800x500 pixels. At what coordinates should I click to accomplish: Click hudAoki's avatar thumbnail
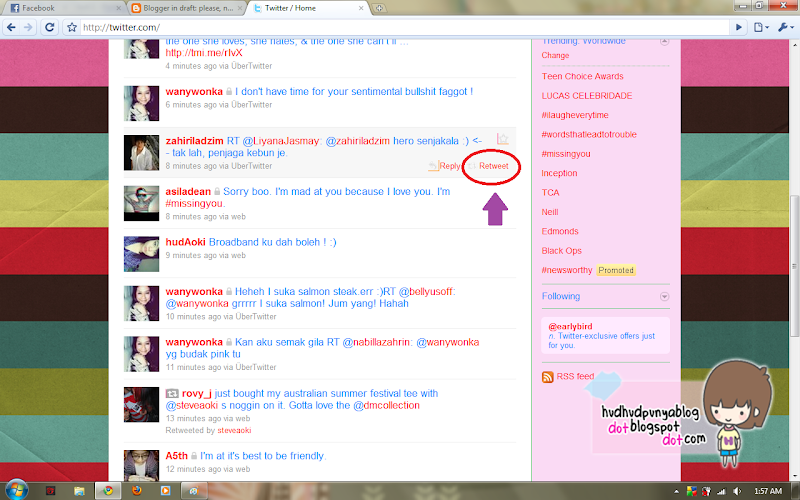coord(141,254)
